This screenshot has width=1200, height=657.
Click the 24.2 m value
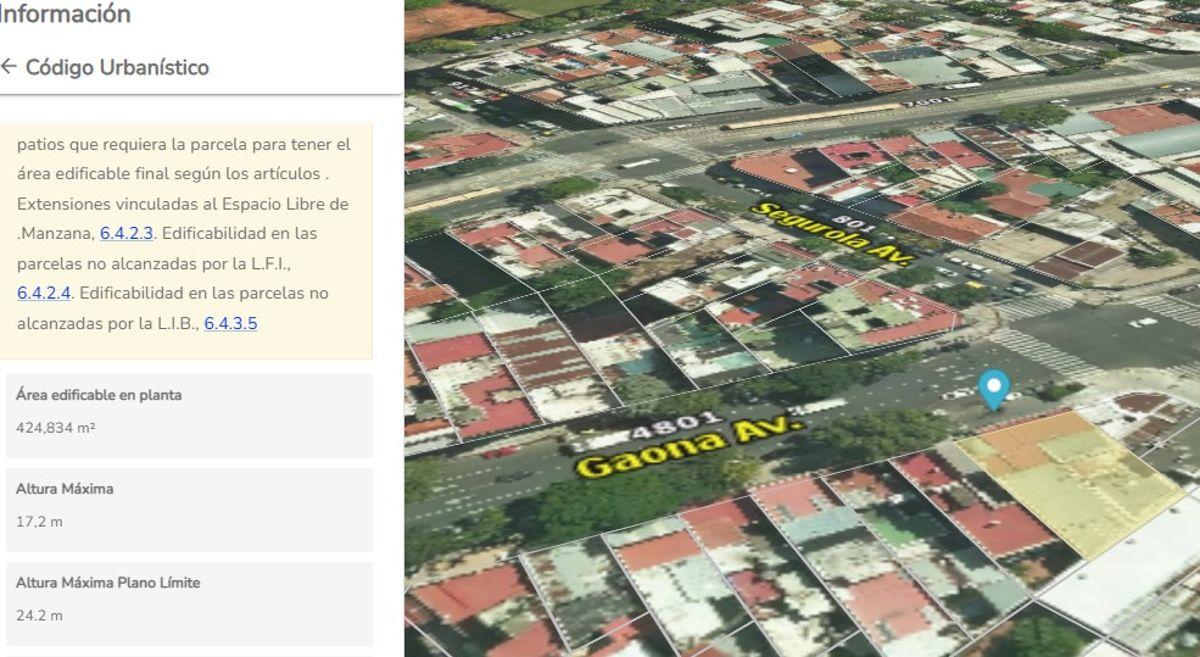pos(40,616)
